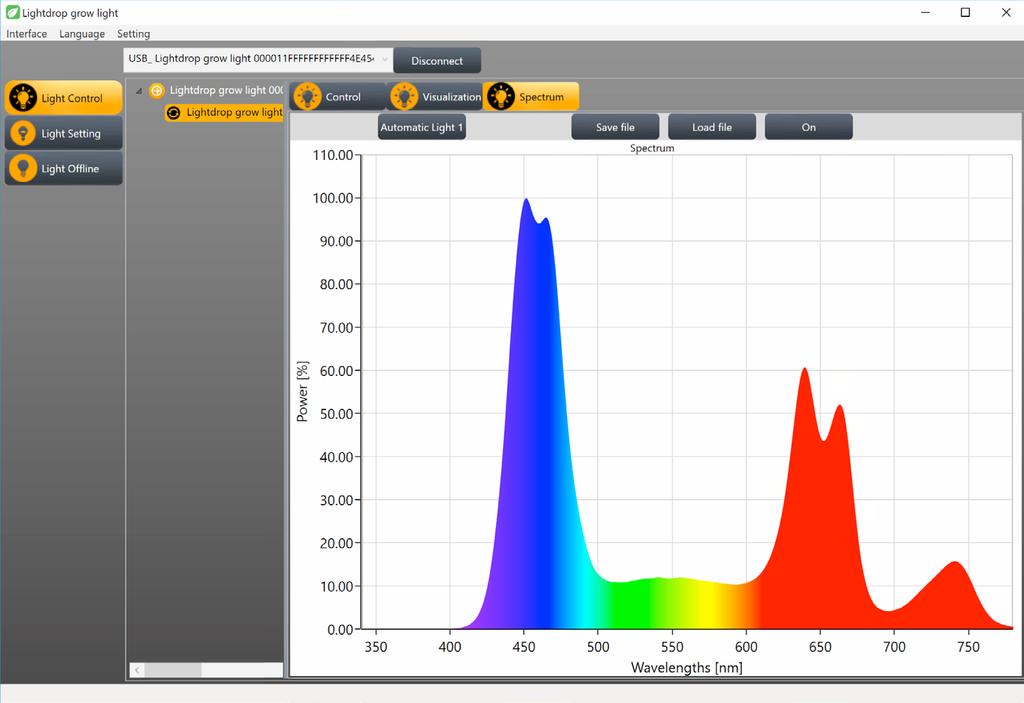Minimize the Lightdrop grow light window
The width and height of the screenshot is (1024, 703).
point(925,12)
